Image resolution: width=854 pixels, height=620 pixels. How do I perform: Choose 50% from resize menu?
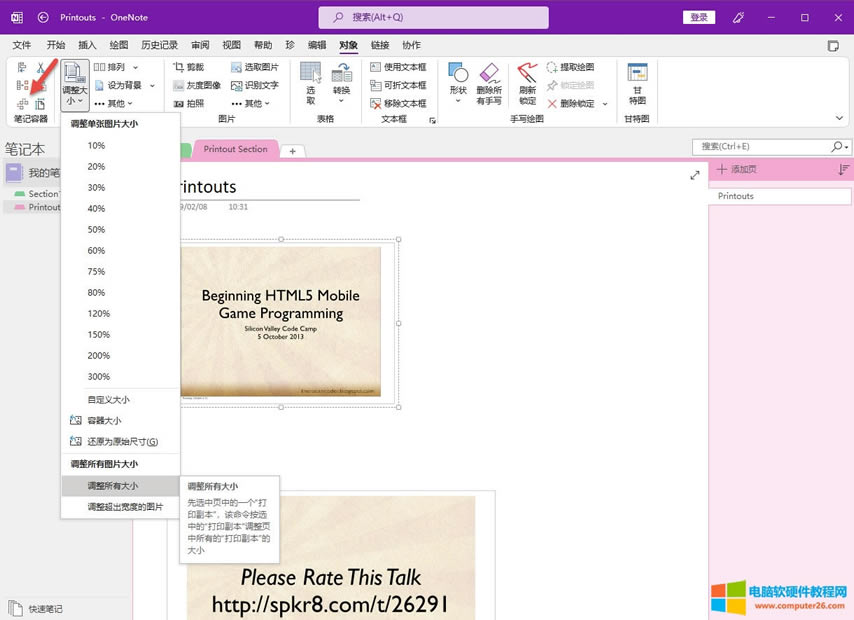(96, 230)
